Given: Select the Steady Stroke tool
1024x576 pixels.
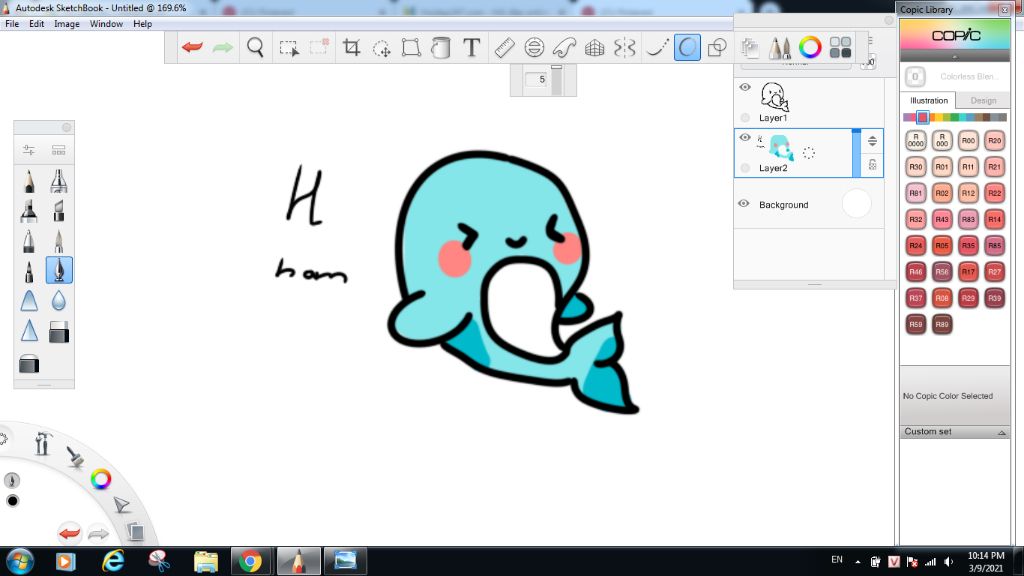Looking at the screenshot, I should click(657, 48).
